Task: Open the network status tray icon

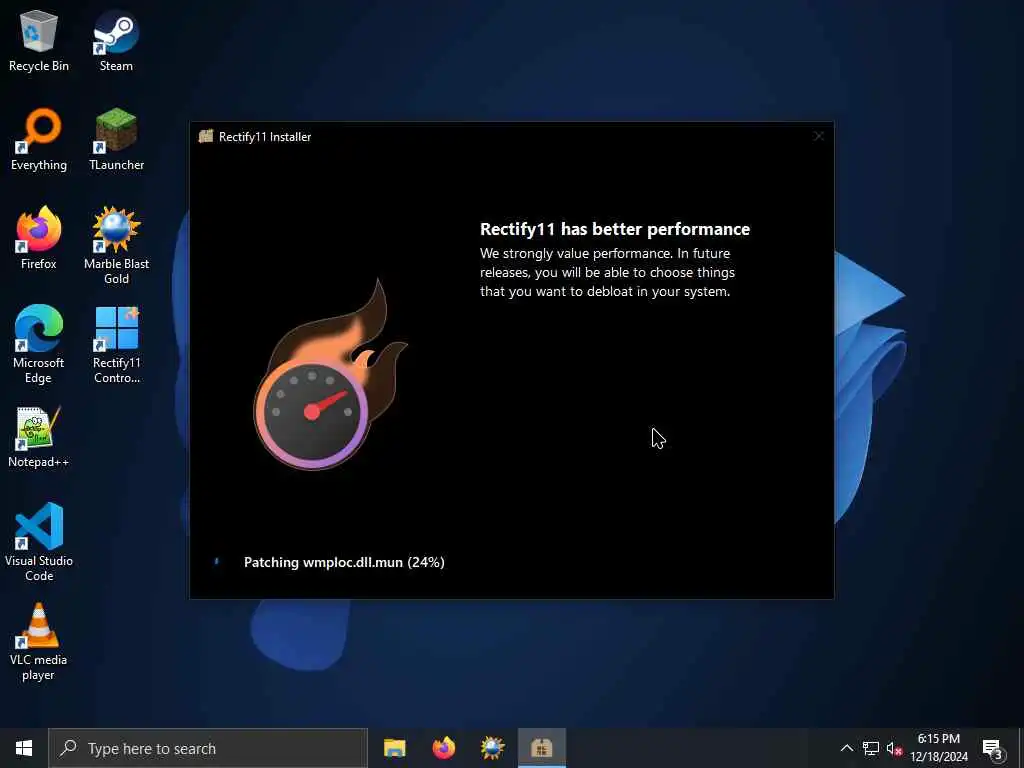Action: click(x=871, y=748)
